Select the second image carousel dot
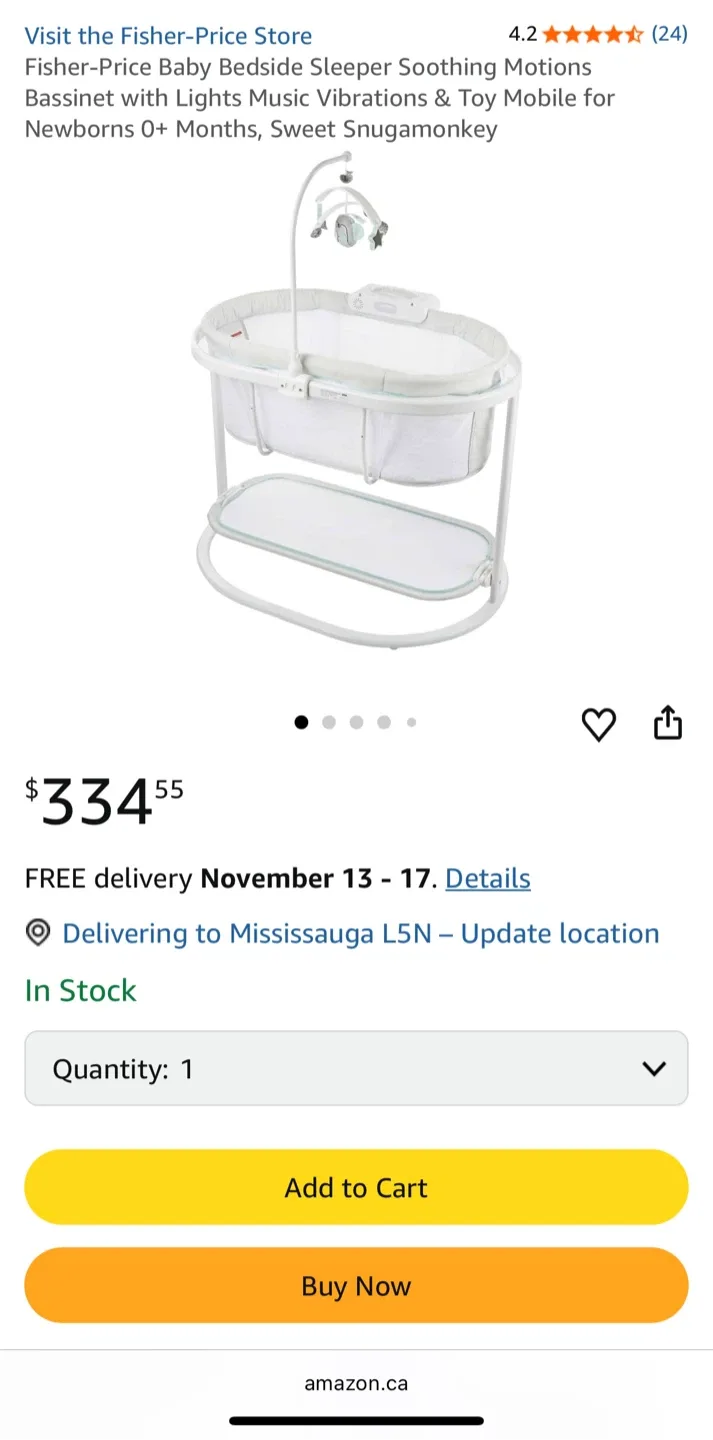 coord(329,722)
